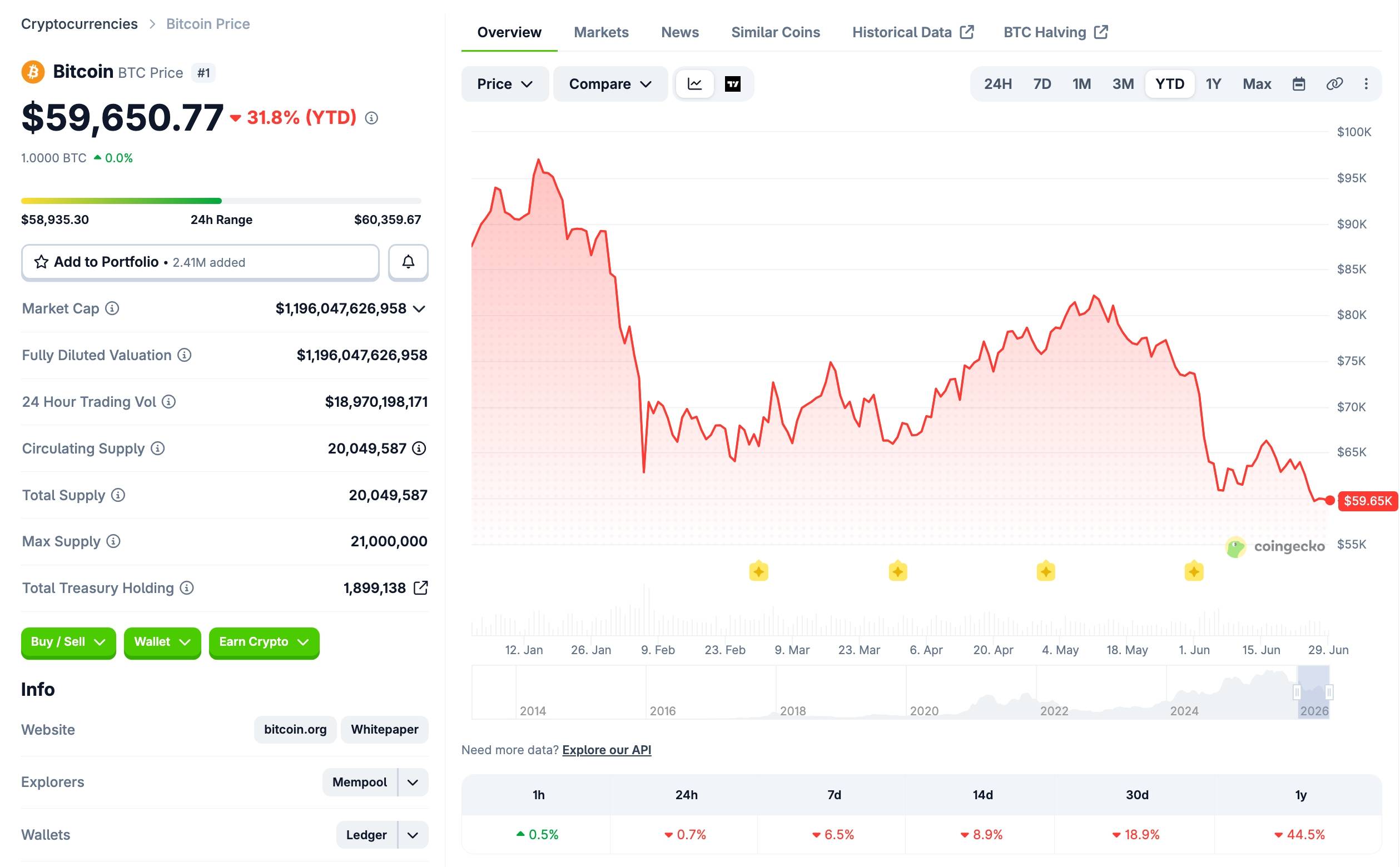Viewport: 1400px width, 867px height.
Task: Click the Bitcoin logo icon
Action: tap(33, 72)
